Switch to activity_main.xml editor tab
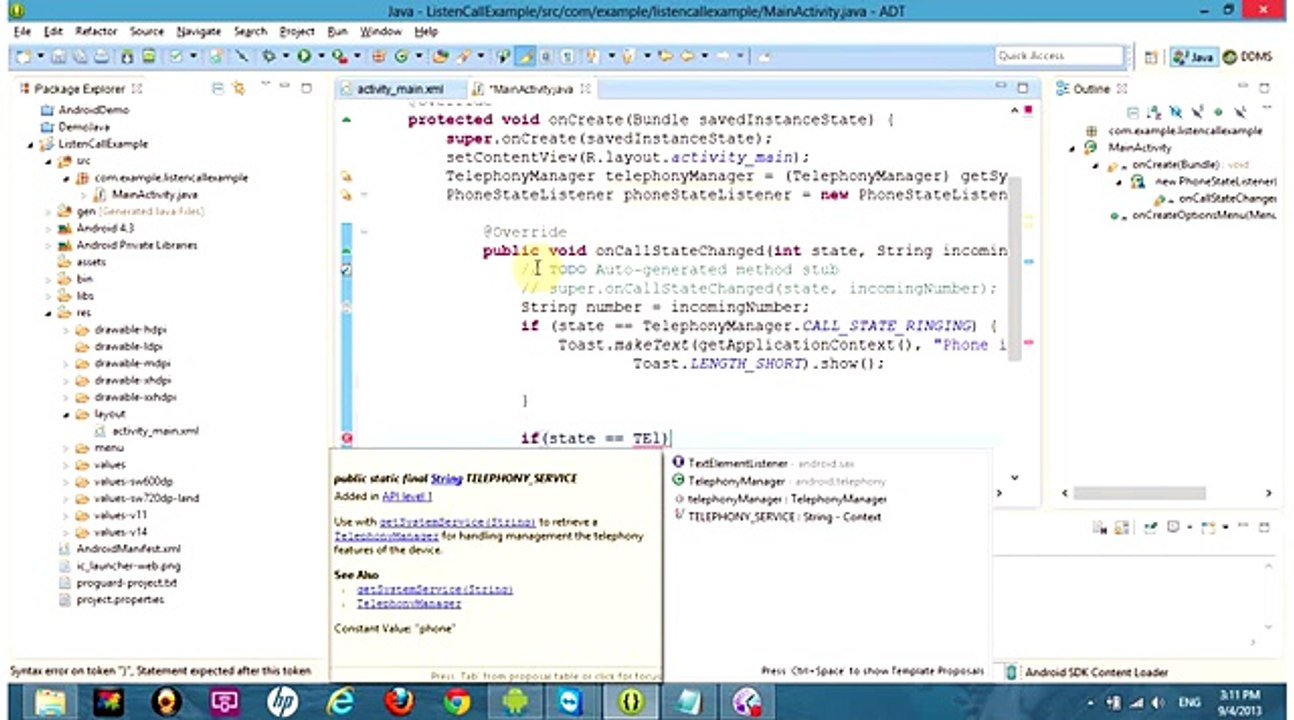The width and height of the screenshot is (1294, 720). (x=398, y=89)
